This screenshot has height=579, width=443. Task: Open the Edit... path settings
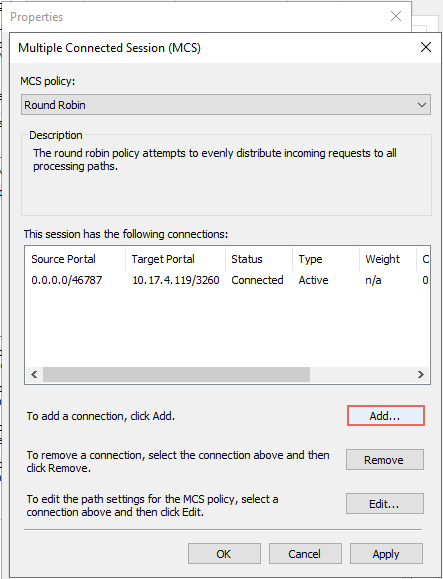[385, 504]
